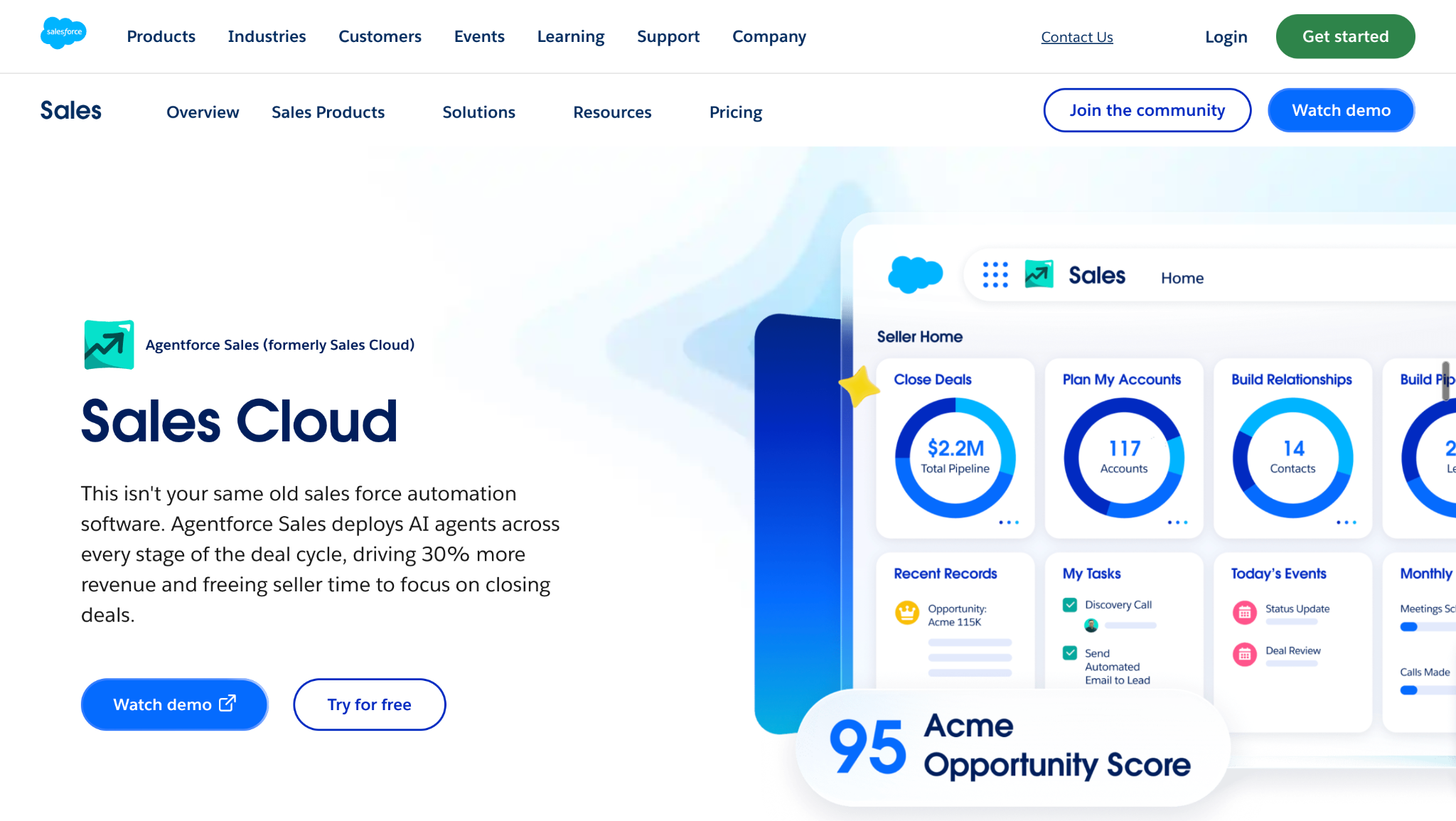Click the Sales Cloud main headline
Screen dimensions: 1456x821
pos(239,421)
